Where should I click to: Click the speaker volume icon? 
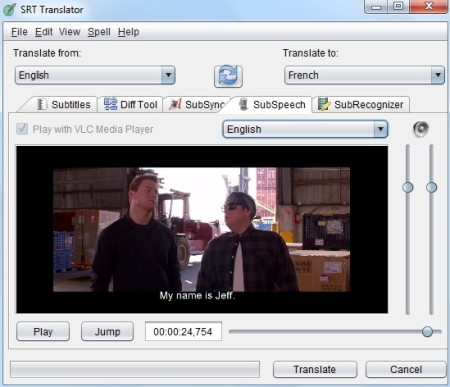(x=421, y=129)
